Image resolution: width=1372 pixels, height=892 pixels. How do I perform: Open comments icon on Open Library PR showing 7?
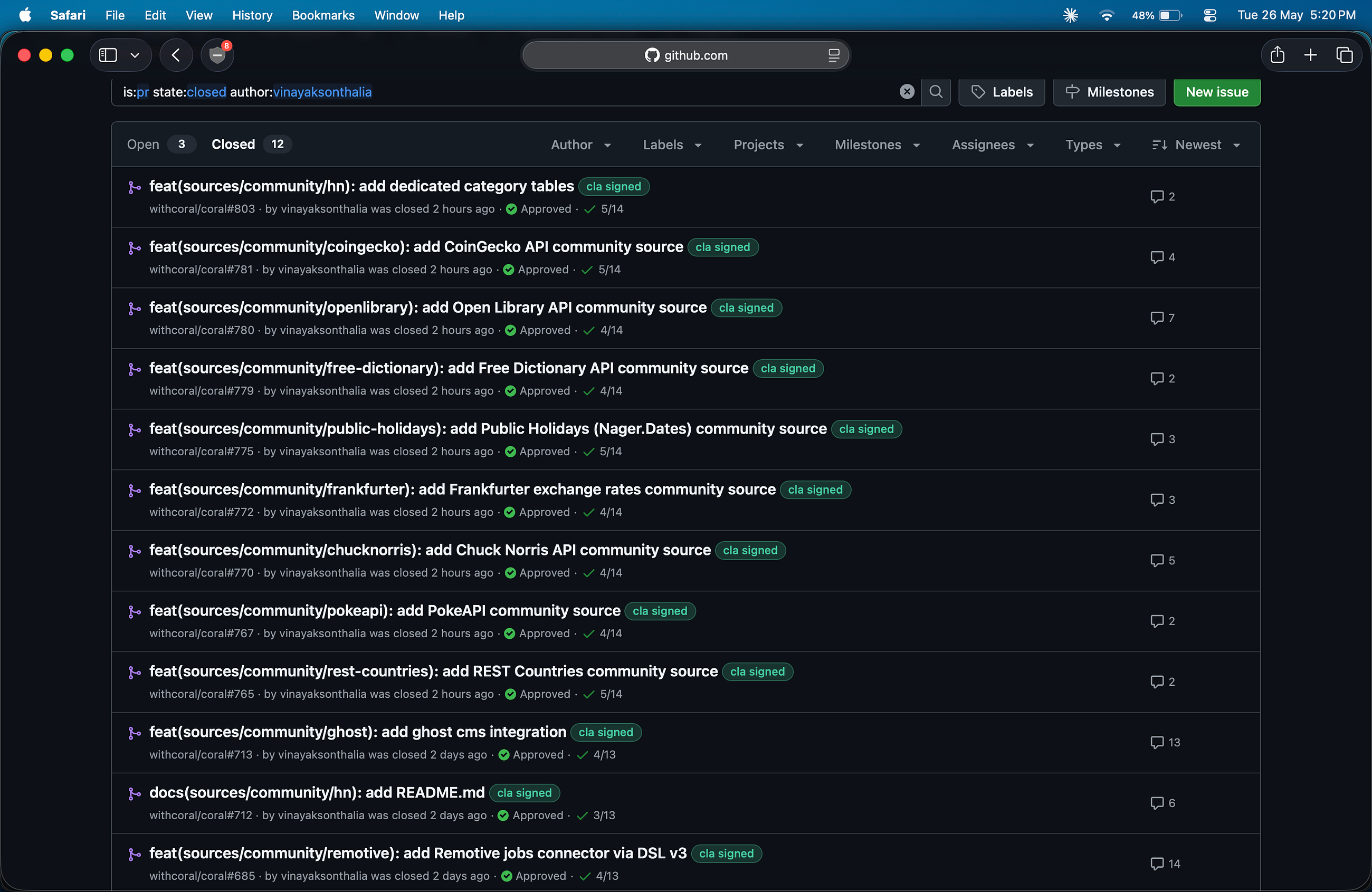click(1162, 318)
